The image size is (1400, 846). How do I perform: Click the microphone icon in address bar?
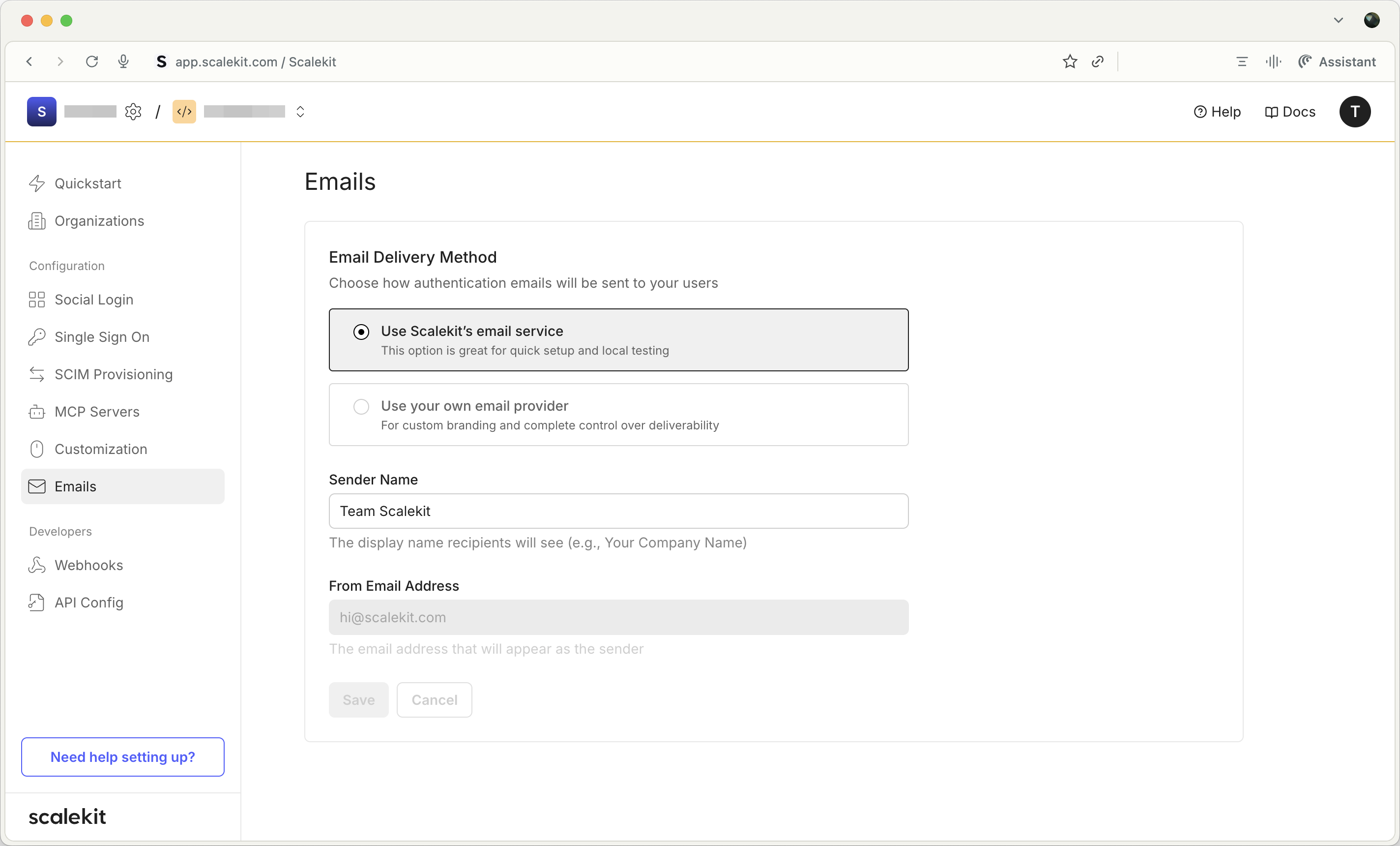point(123,61)
